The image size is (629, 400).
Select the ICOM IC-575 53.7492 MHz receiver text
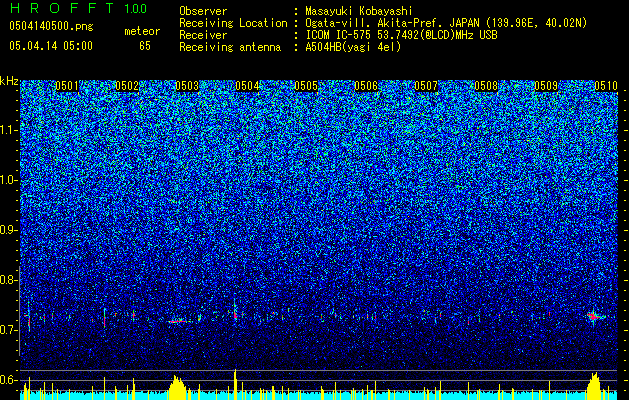[401, 35]
